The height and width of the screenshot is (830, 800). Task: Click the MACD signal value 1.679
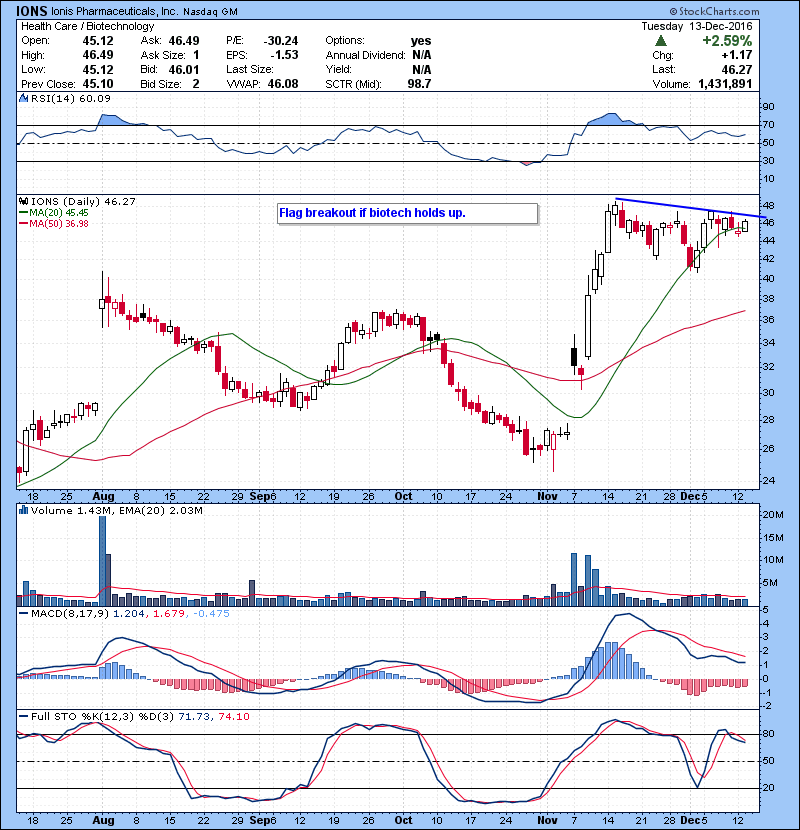[169, 614]
